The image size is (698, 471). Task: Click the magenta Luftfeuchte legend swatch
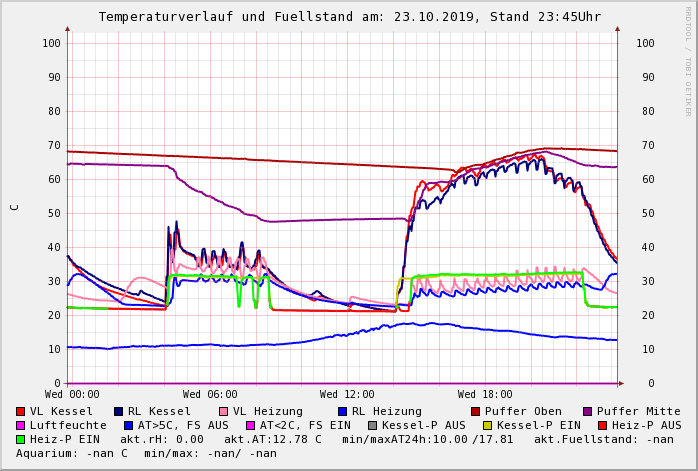tap(21, 425)
